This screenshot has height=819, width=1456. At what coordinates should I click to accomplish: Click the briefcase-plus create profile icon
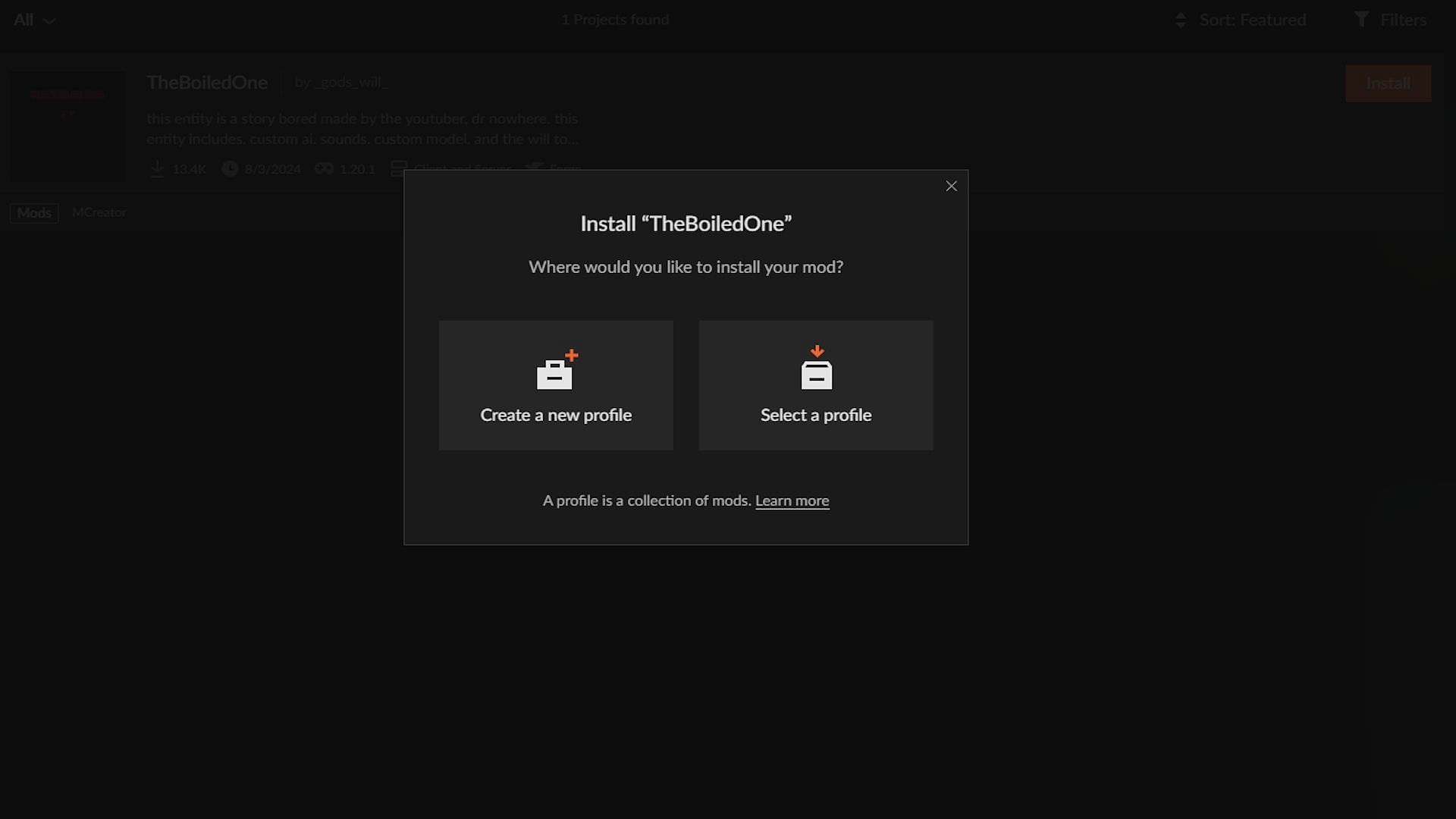tap(556, 370)
